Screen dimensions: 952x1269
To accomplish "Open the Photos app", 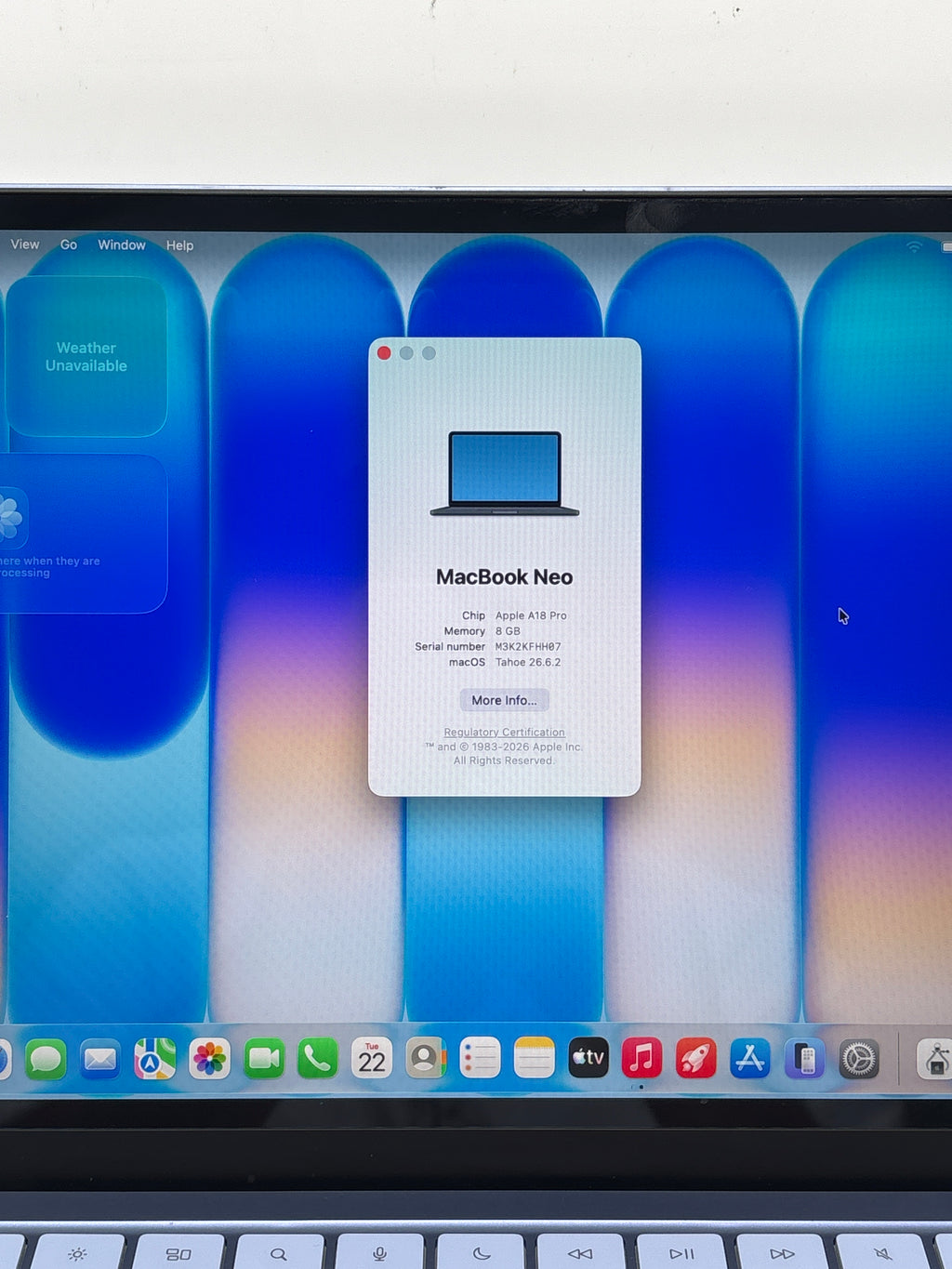I will (x=209, y=1059).
